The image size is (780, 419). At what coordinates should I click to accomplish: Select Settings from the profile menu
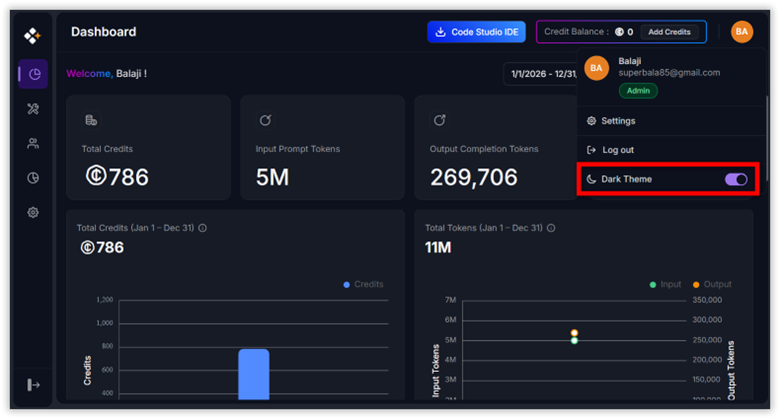617,121
